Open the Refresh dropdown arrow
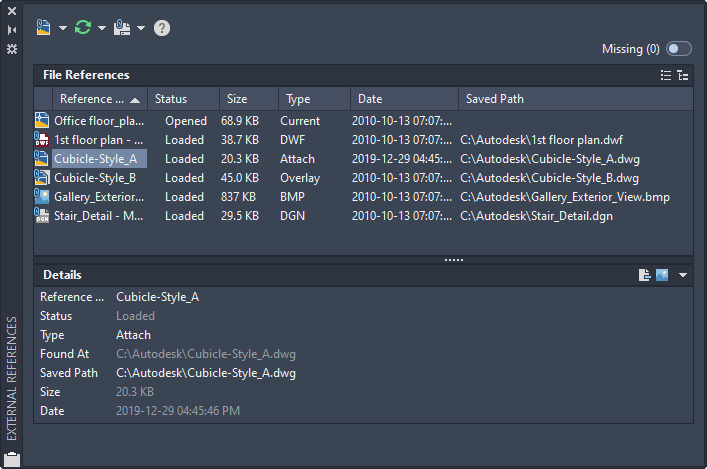 point(102,28)
